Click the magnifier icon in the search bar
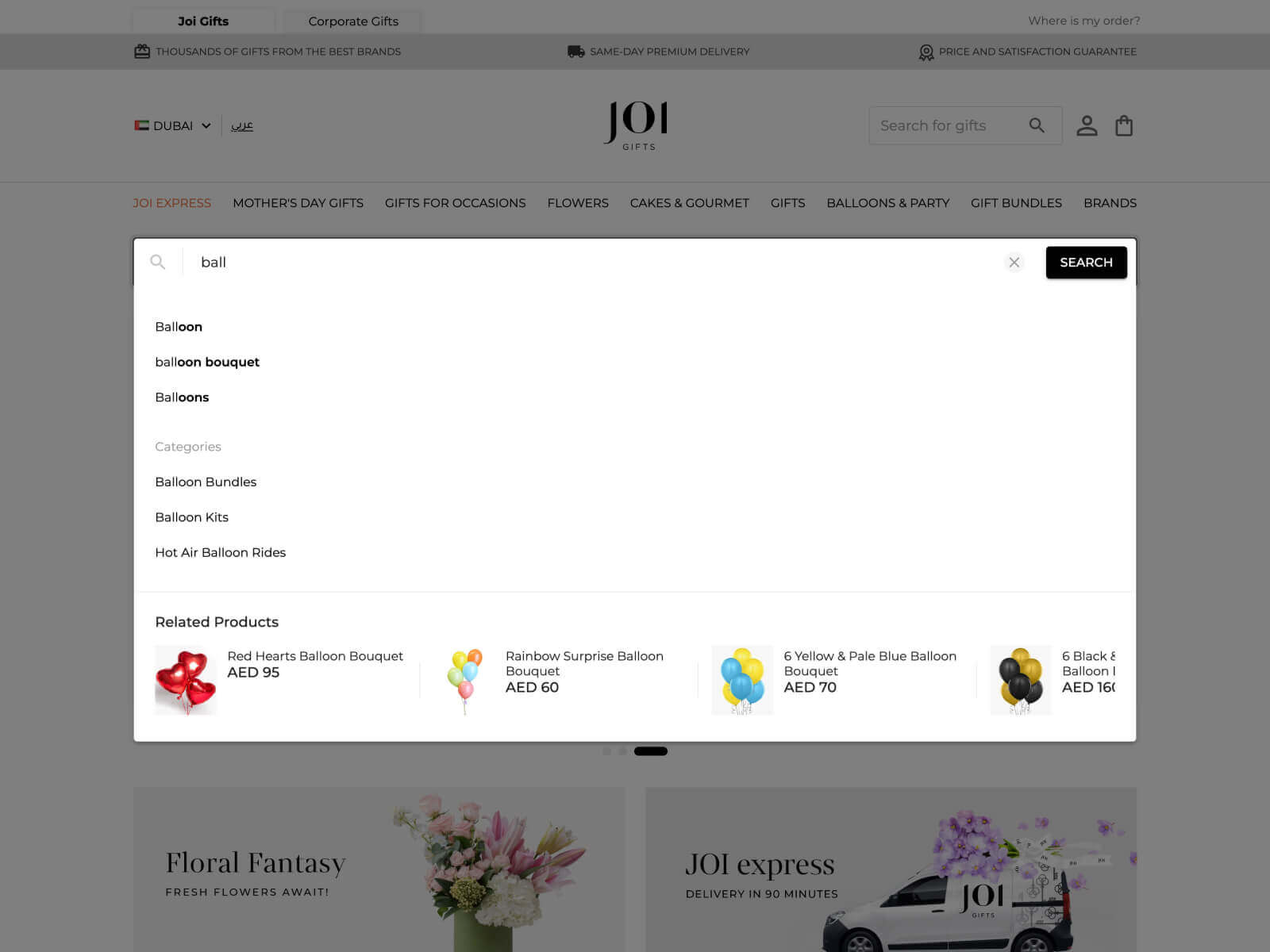Screen dimensions: 1270x952 tap(1037, 125)
